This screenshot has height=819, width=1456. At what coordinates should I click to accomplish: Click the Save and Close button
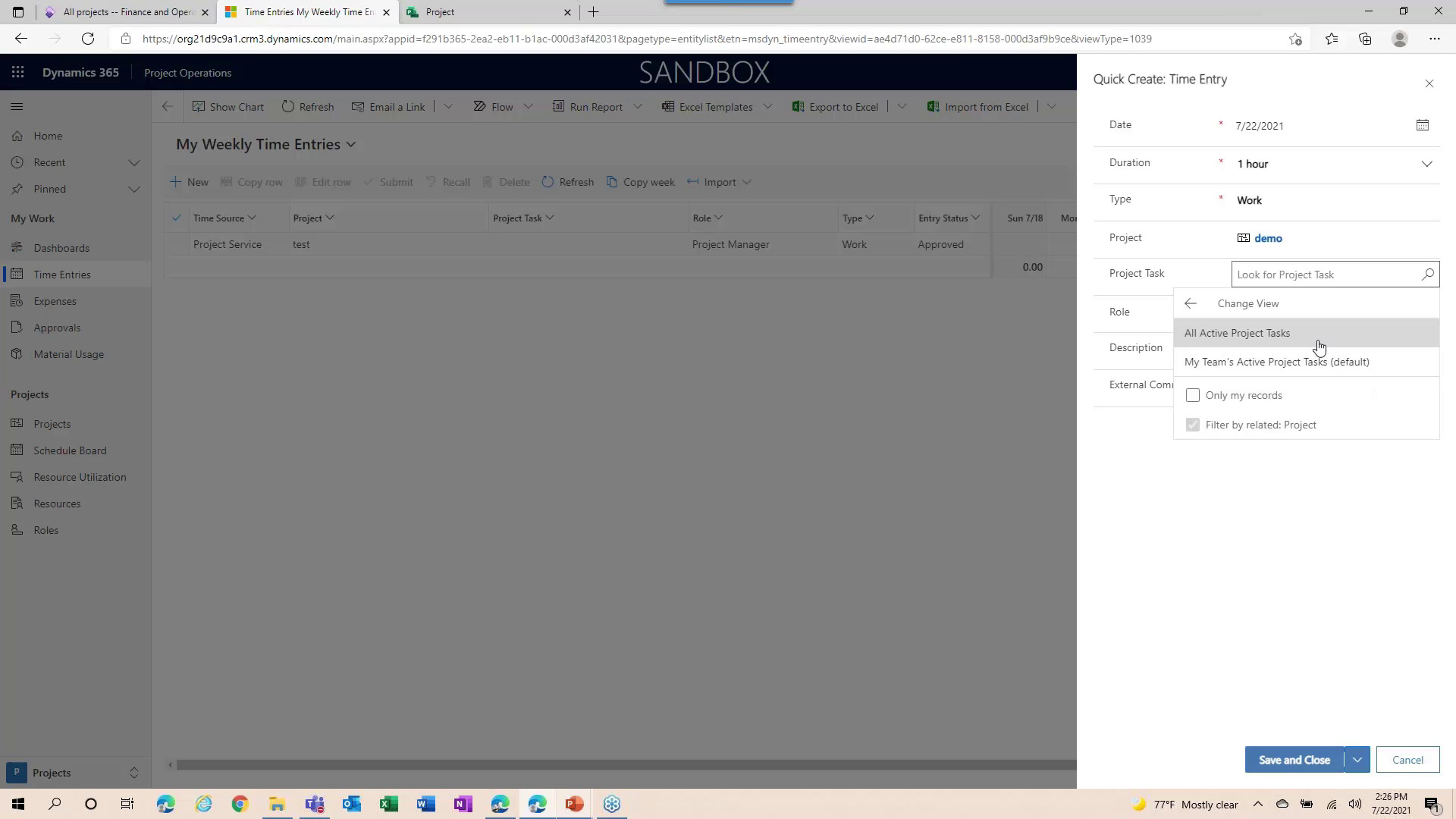point(1294,759)
